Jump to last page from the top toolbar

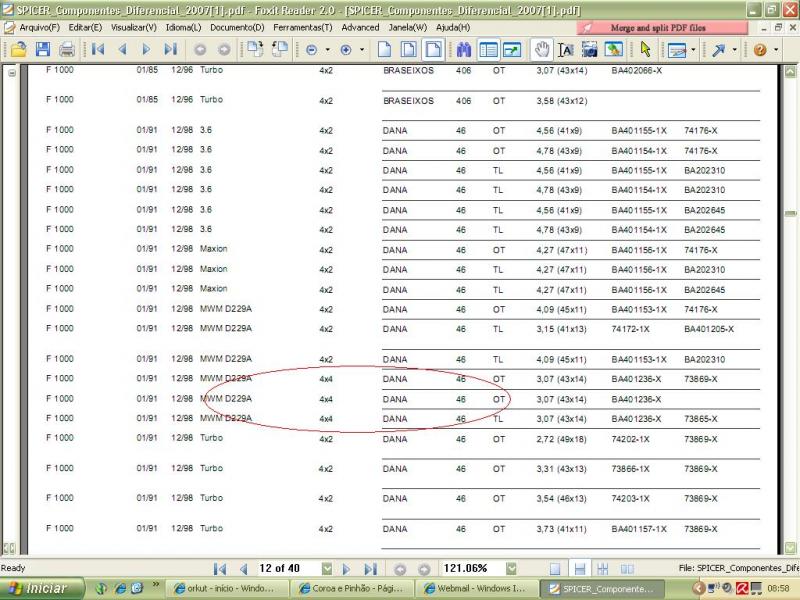point(170,49)
